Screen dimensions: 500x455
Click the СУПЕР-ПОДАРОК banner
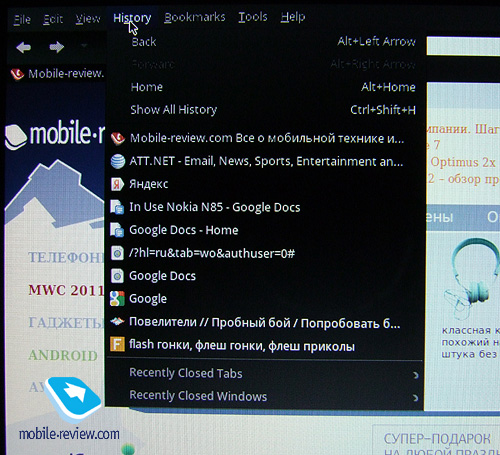[437, 441]
